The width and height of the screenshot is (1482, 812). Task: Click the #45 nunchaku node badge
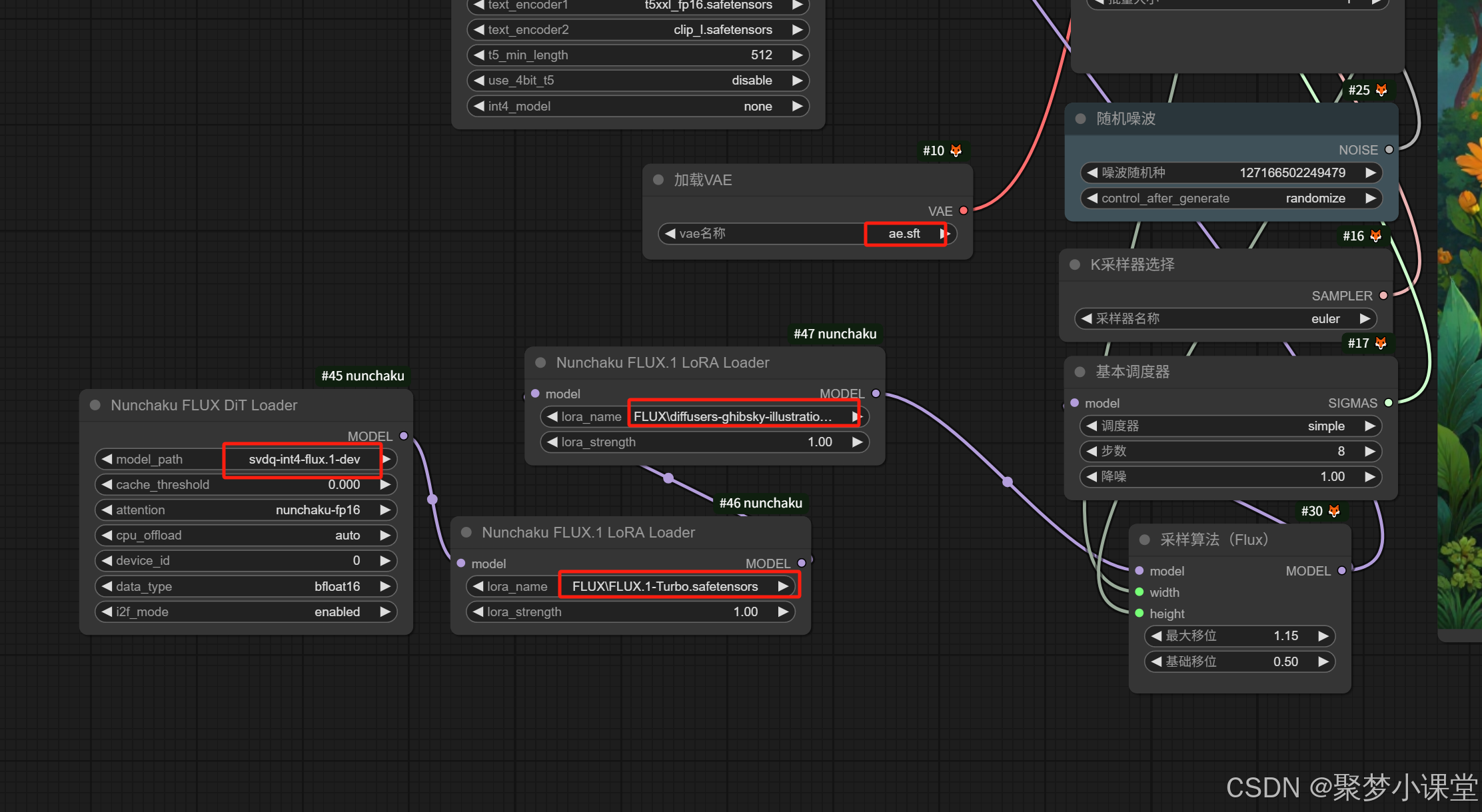(x=363, y=376)
